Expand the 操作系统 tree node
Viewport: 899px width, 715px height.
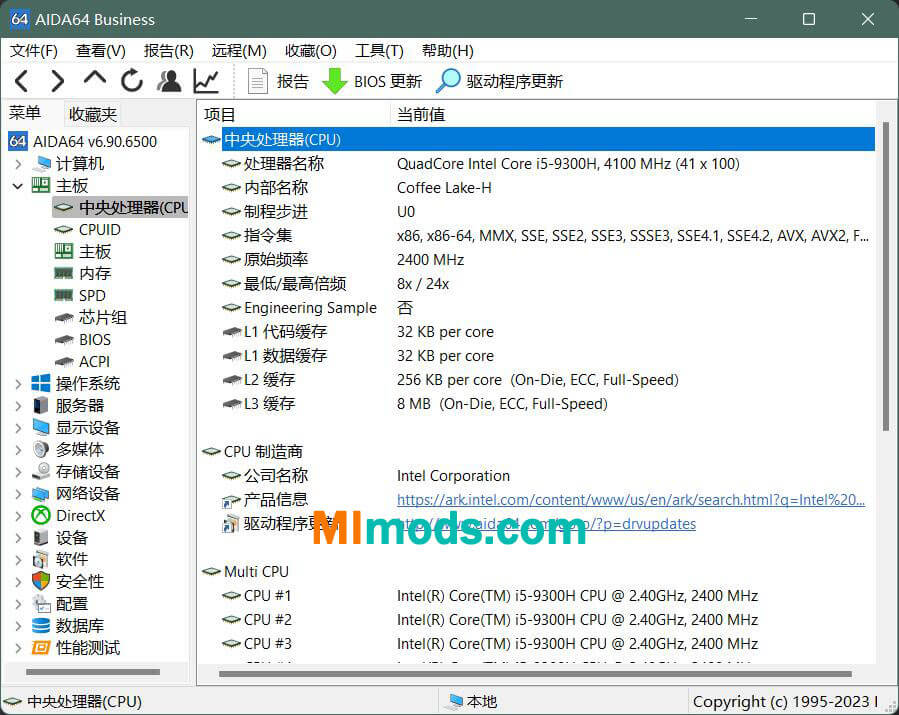(x=18, y=384)
